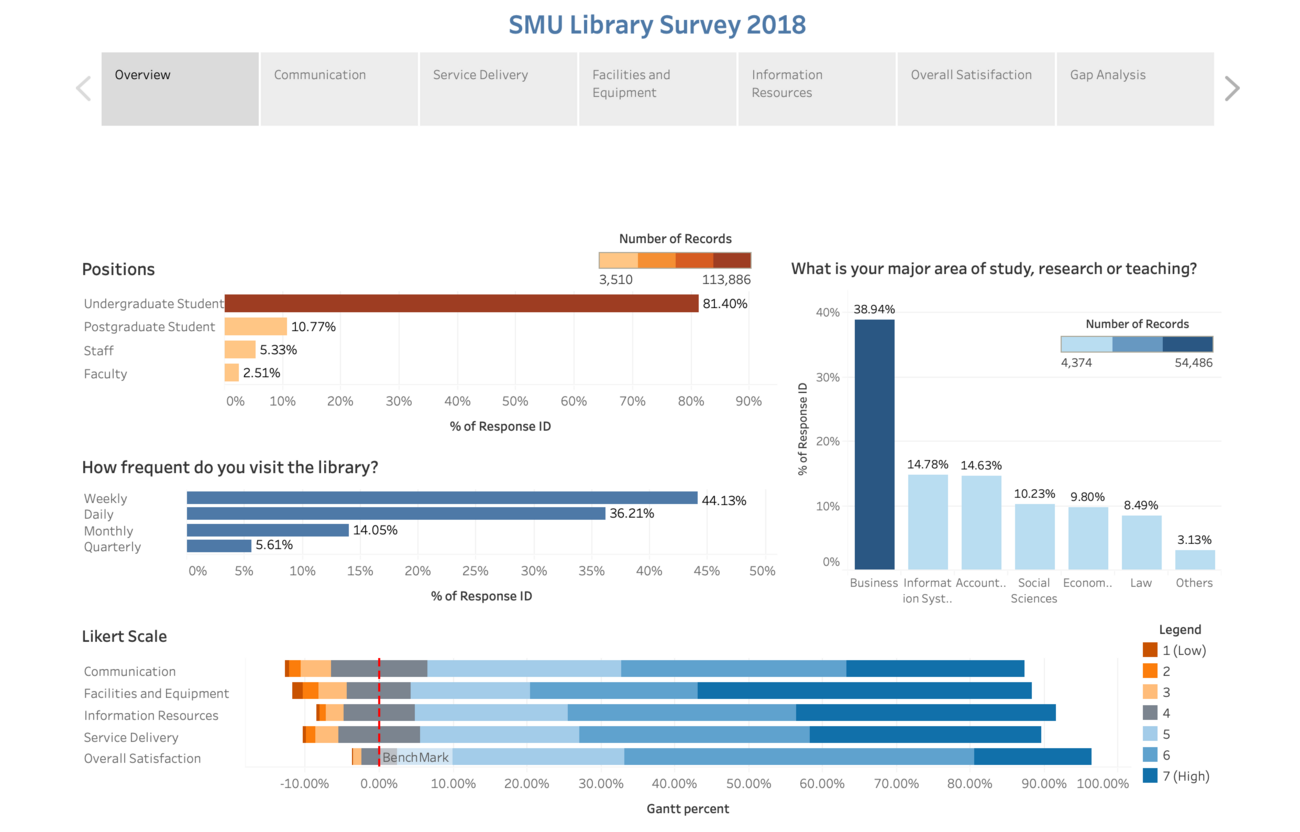Switch to Service Delivery tab
1300x832 pixels.
498,89
